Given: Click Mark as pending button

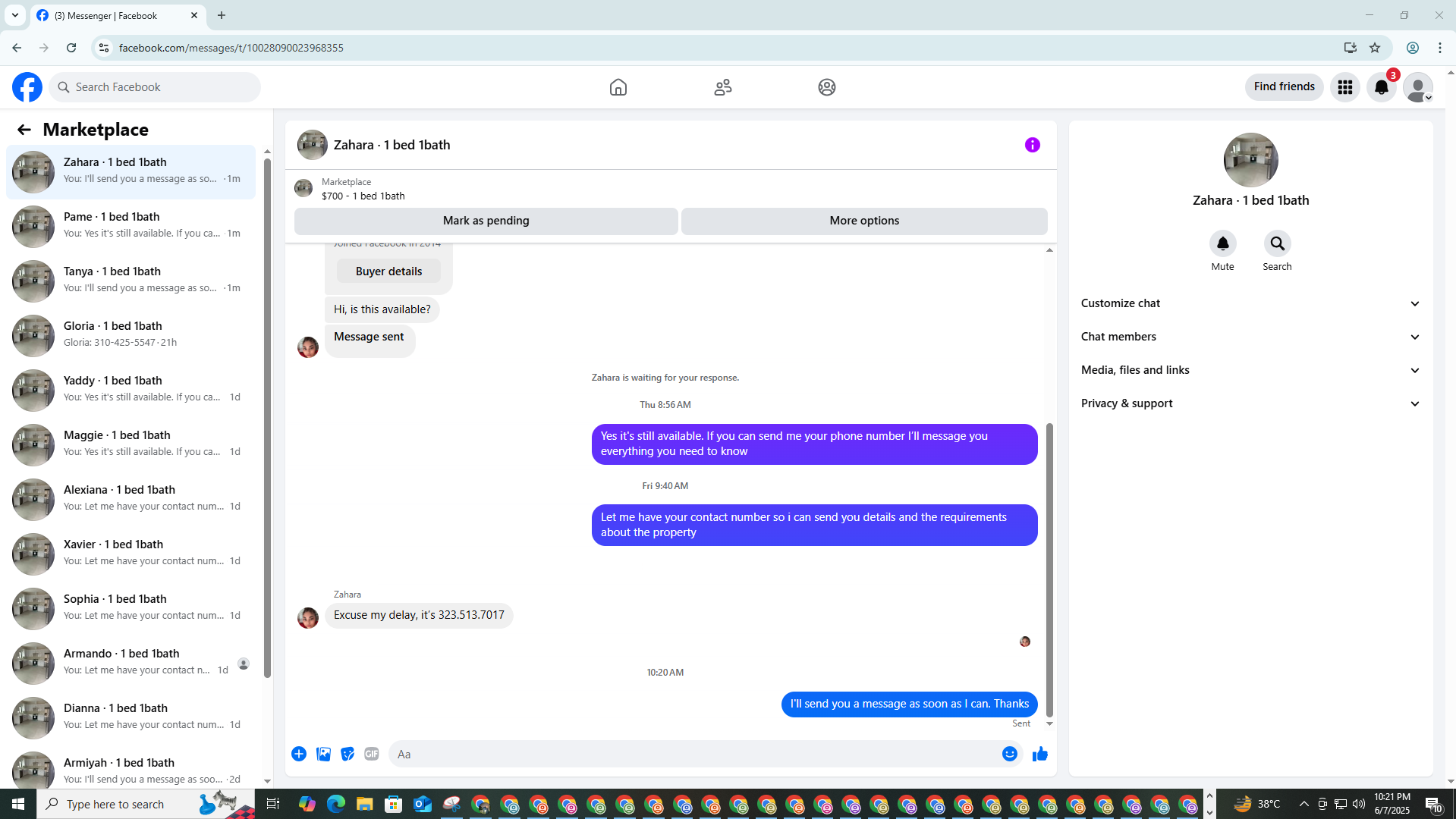Looking at the screenshot, I should pyautogui.click(x=486, y=221).
